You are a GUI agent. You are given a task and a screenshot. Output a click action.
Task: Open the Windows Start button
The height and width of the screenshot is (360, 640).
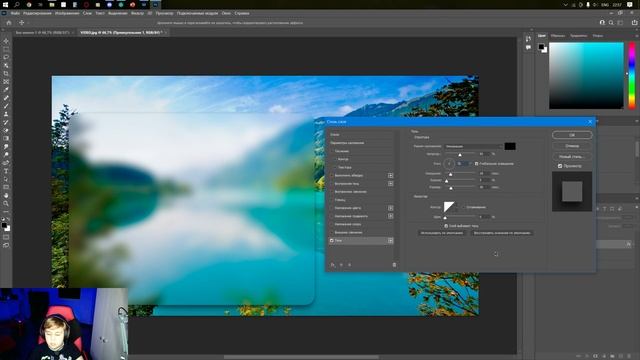point(5,4)
